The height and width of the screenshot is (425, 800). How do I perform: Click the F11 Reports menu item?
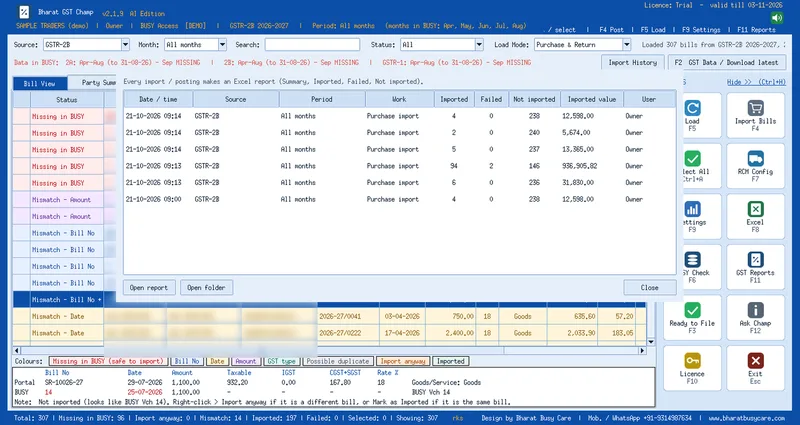coord(756,30)
